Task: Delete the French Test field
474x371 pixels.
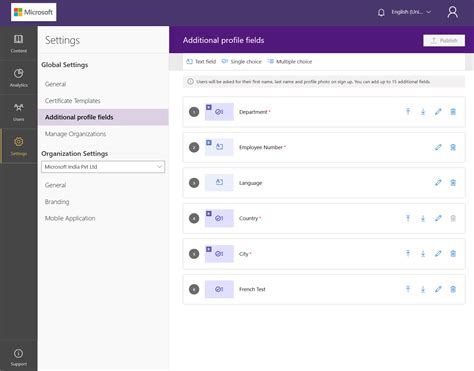Action: pos(453,289)
